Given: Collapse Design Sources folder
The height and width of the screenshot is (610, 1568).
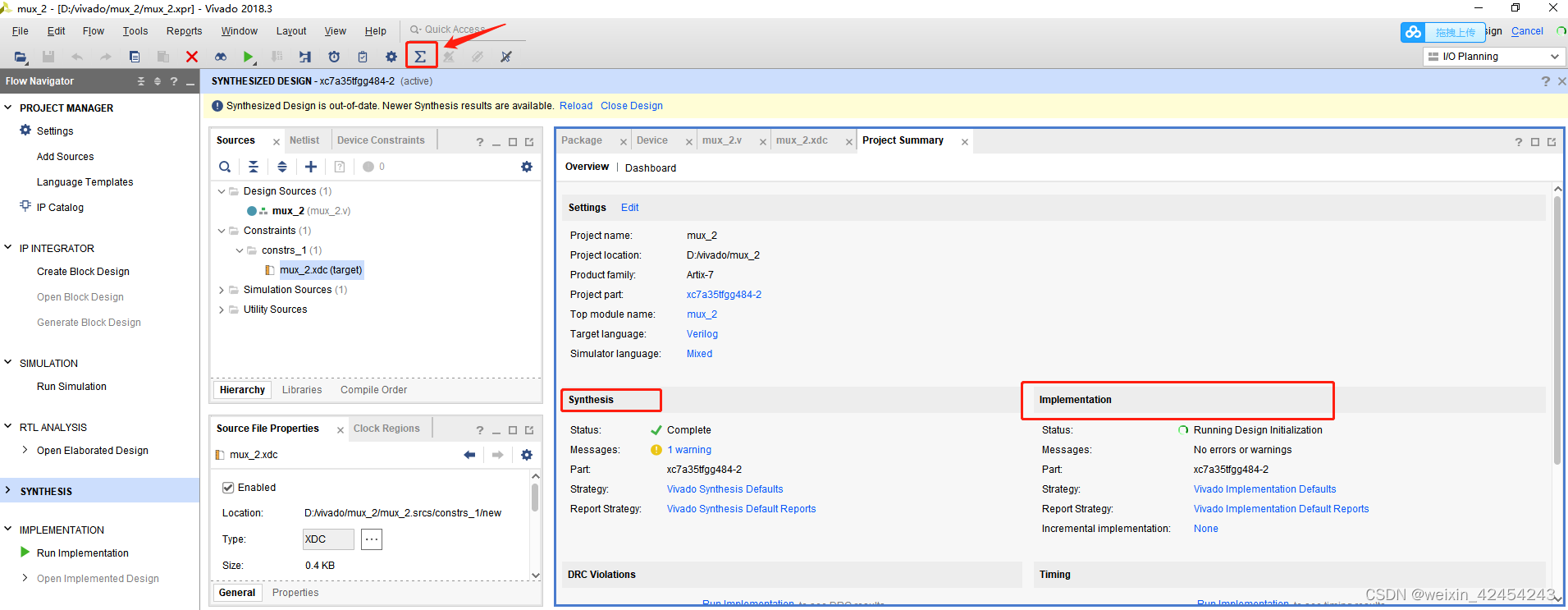Looking at the screenshot, I should point(222,191).
